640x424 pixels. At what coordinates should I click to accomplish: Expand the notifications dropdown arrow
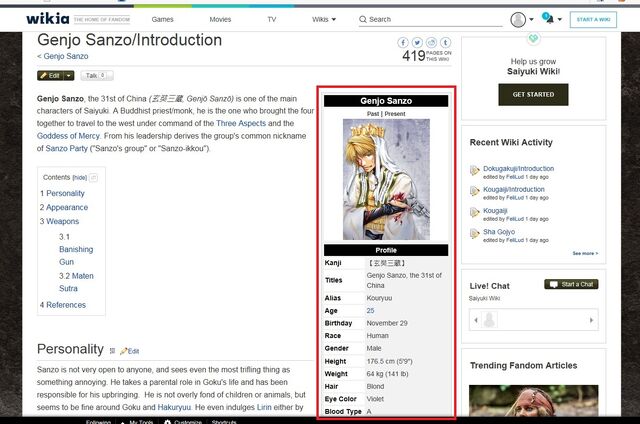[x=560, y=19]
